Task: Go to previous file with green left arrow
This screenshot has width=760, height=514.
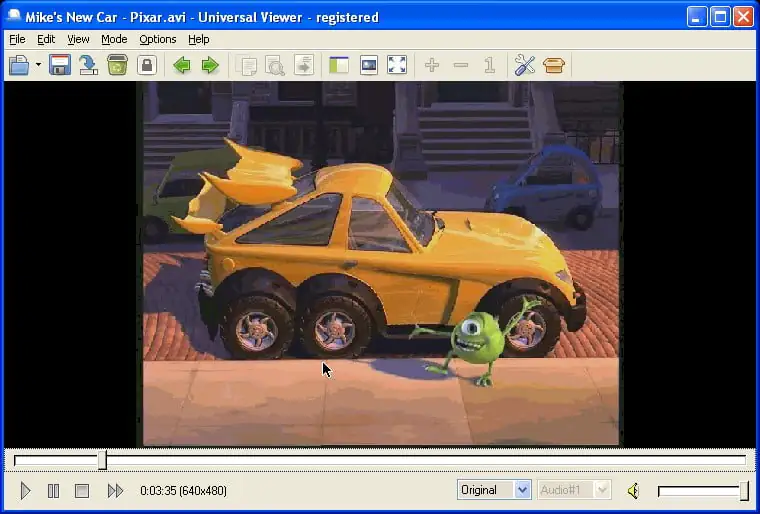Action: 181,66
